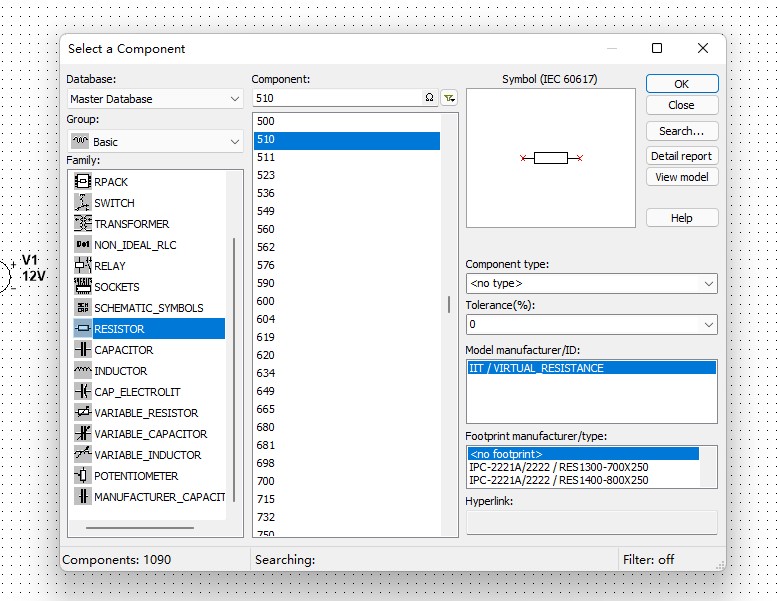Select component value 700

[x=346, y=481]
